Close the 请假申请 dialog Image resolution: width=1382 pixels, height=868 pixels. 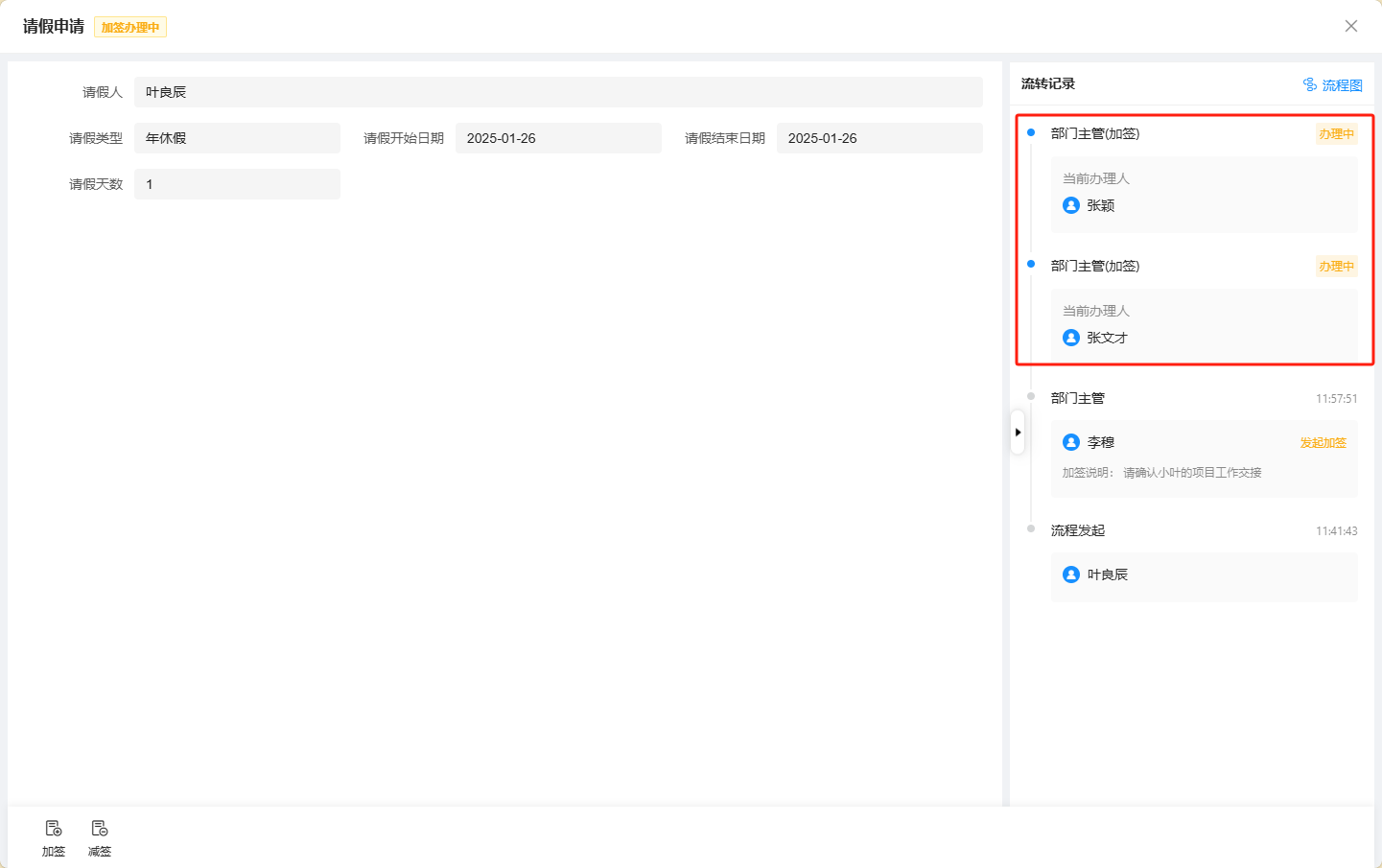1350,26
